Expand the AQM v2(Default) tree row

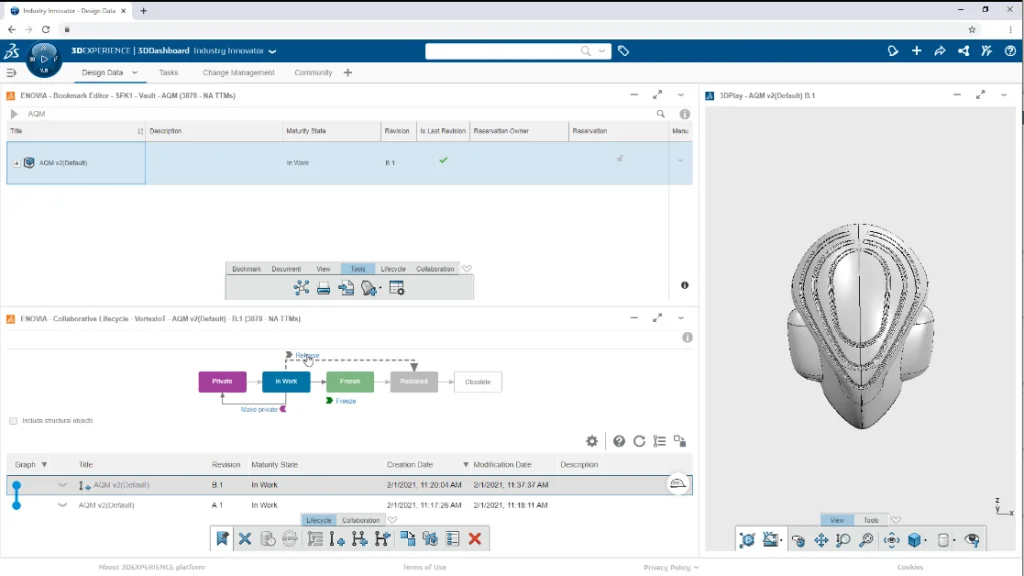click(x=17, y=163)
